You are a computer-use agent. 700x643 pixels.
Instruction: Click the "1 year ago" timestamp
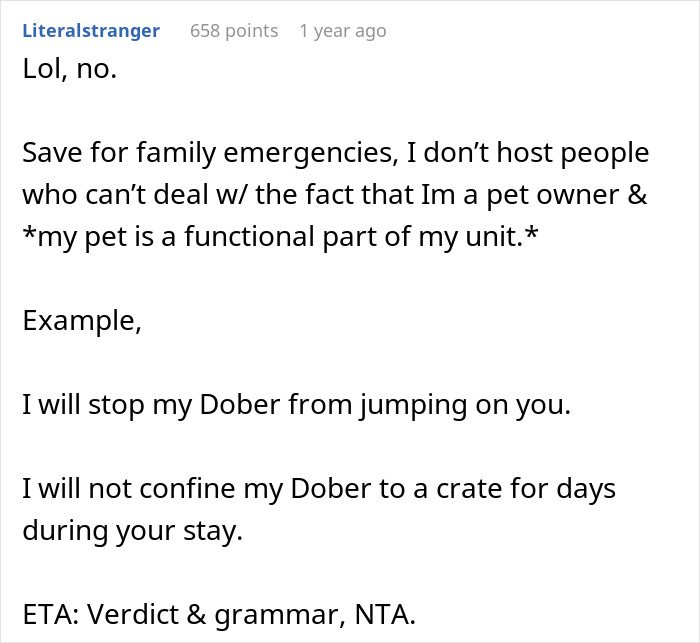coord(342,31)
